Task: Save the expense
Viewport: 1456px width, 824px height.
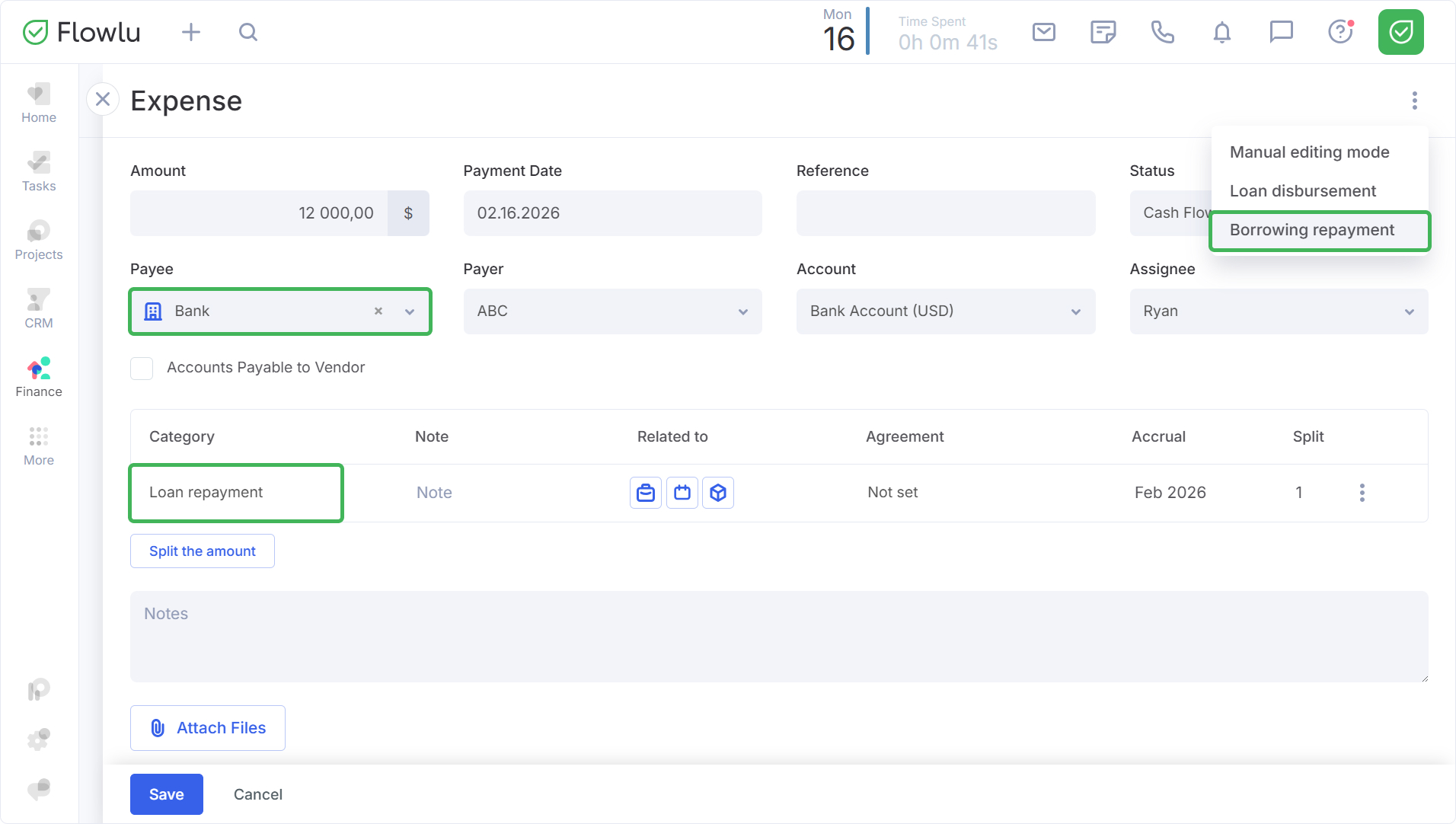Action: pyautogui.click(x=166, y=794)
